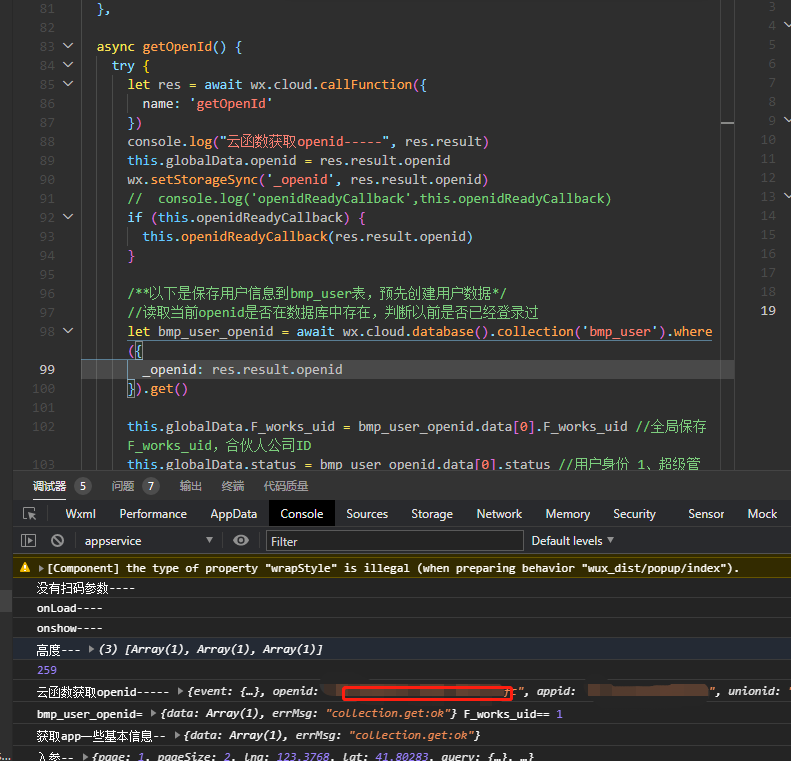Click the editor vertical scrollbar marker
The height and width of the screenshot is (761, 791).
coord(727,123)
